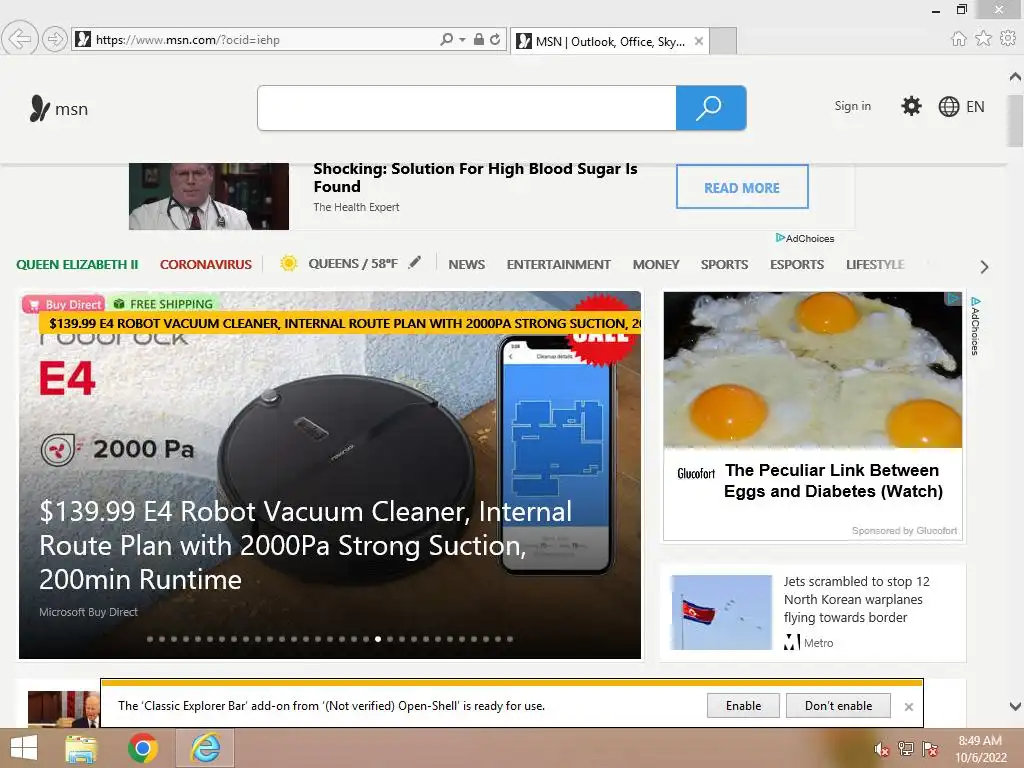Image resolution: width=1024 pixels, height=768 pixels.
Task: Open the North Korean flag thumbnail
Action: (x=721, y=613)
